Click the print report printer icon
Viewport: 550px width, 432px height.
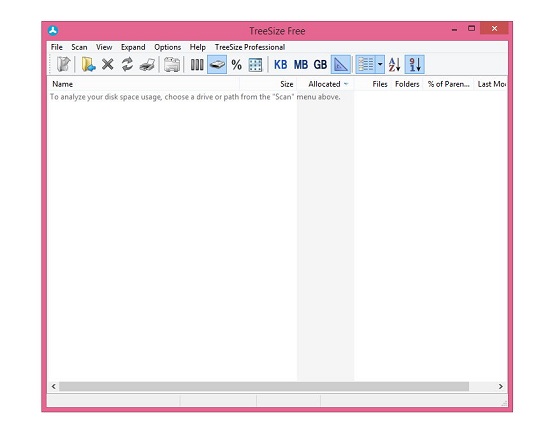[147, 65]
